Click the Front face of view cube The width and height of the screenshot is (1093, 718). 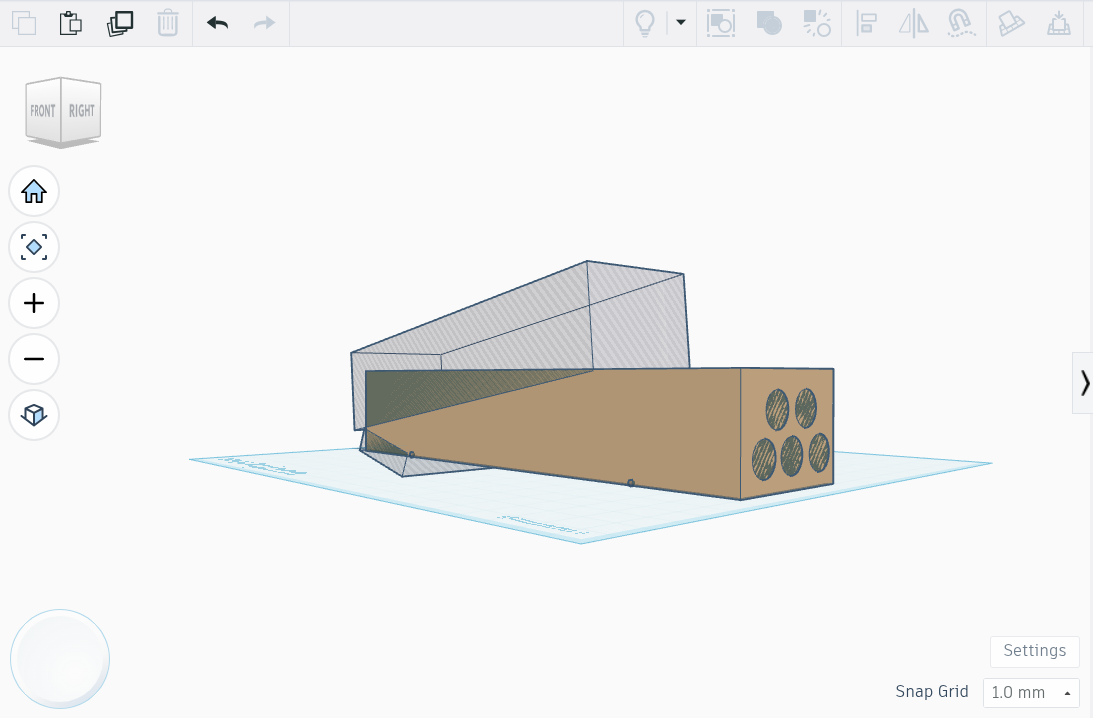[43, 110]
